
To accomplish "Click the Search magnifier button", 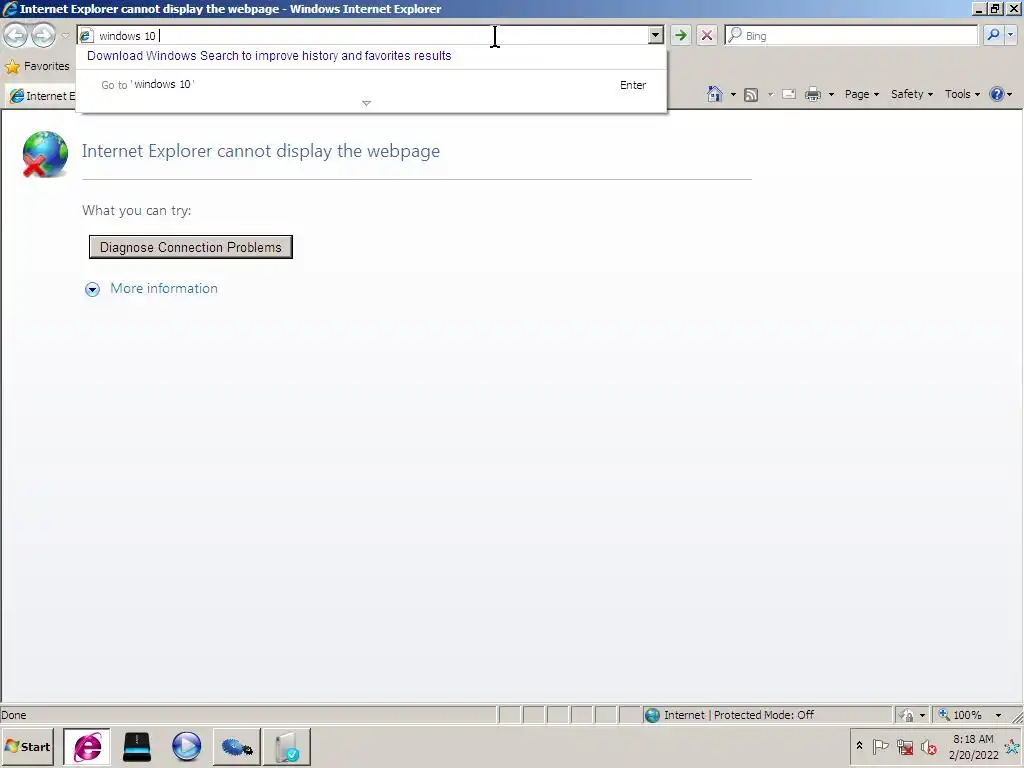I will coord(993,35).
